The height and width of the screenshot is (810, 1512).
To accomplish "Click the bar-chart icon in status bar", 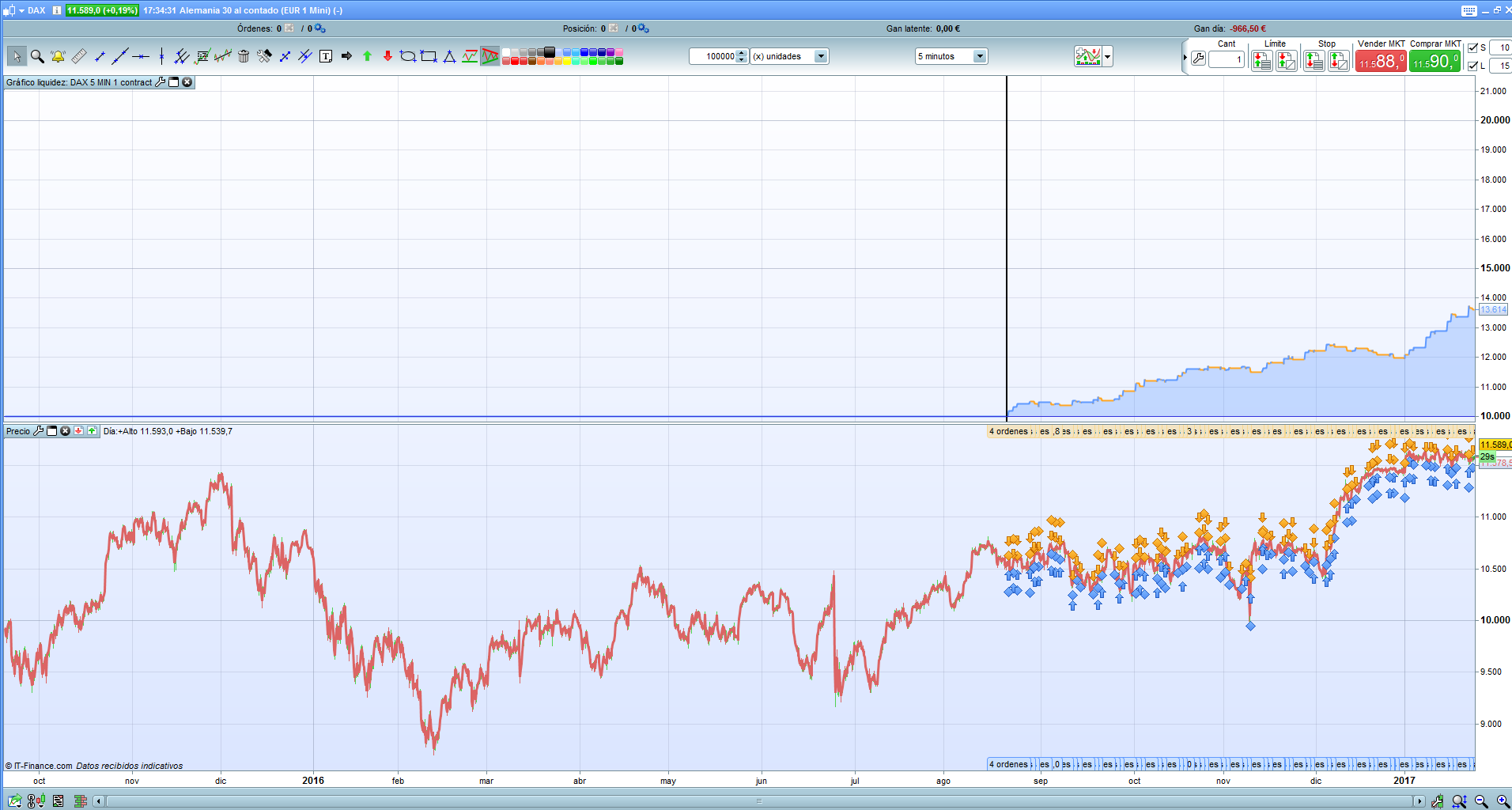I will (x=80, y=801).
